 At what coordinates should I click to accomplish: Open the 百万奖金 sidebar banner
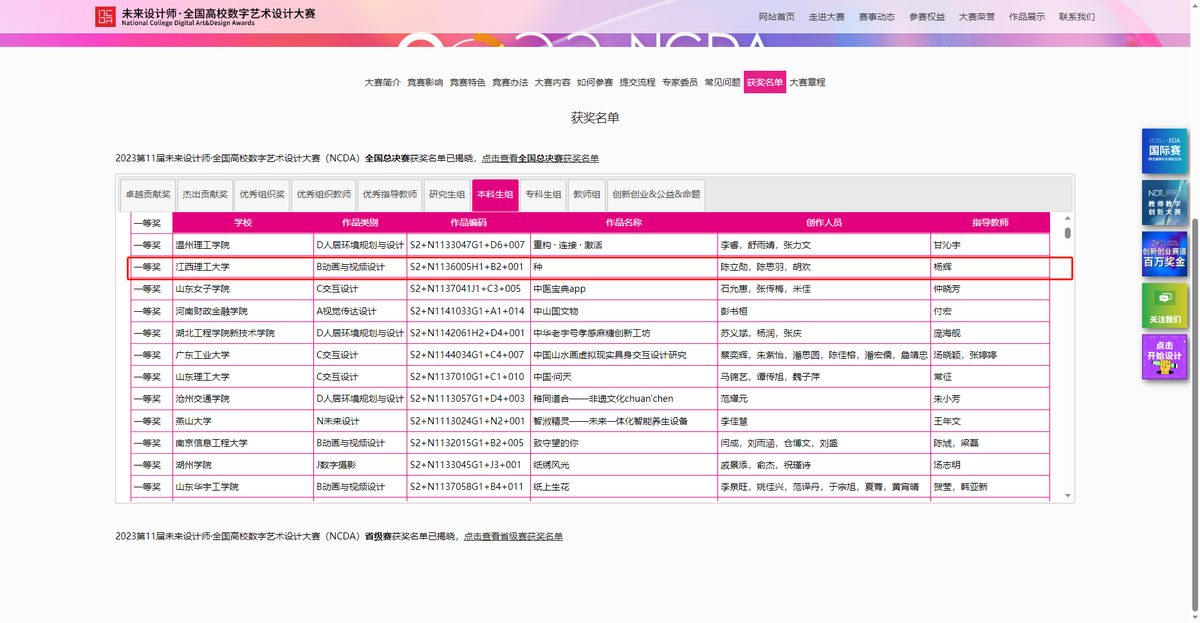coord(1164,254)
